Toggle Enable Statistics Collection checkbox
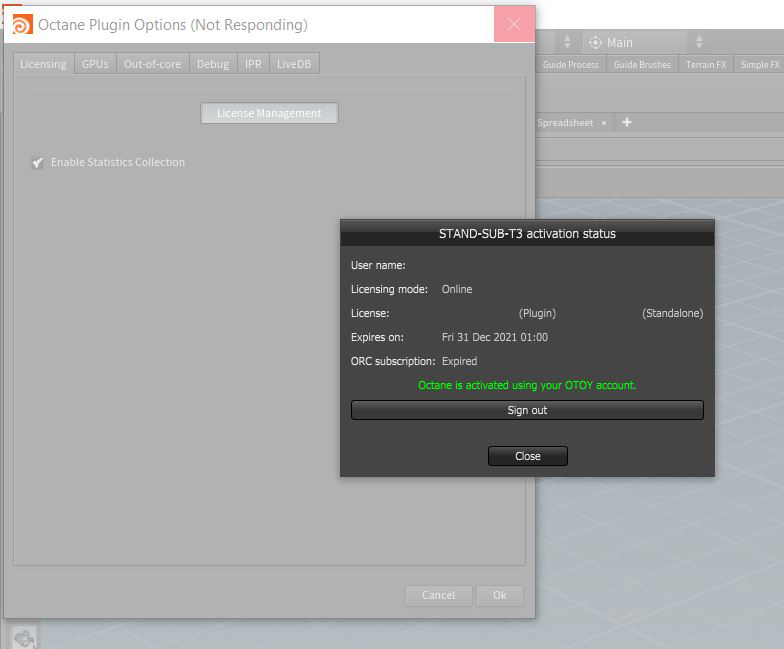This screenshot has width=784, height=649. [x=38, y=162]
